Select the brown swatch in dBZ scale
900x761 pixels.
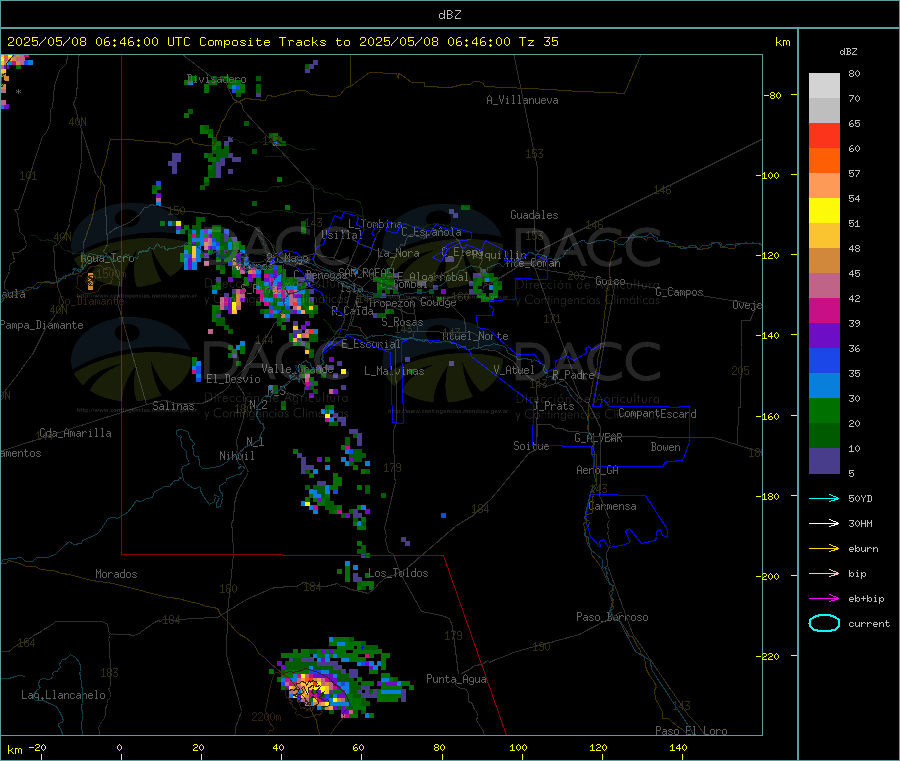pyautogui.click(x=824, y=261)
